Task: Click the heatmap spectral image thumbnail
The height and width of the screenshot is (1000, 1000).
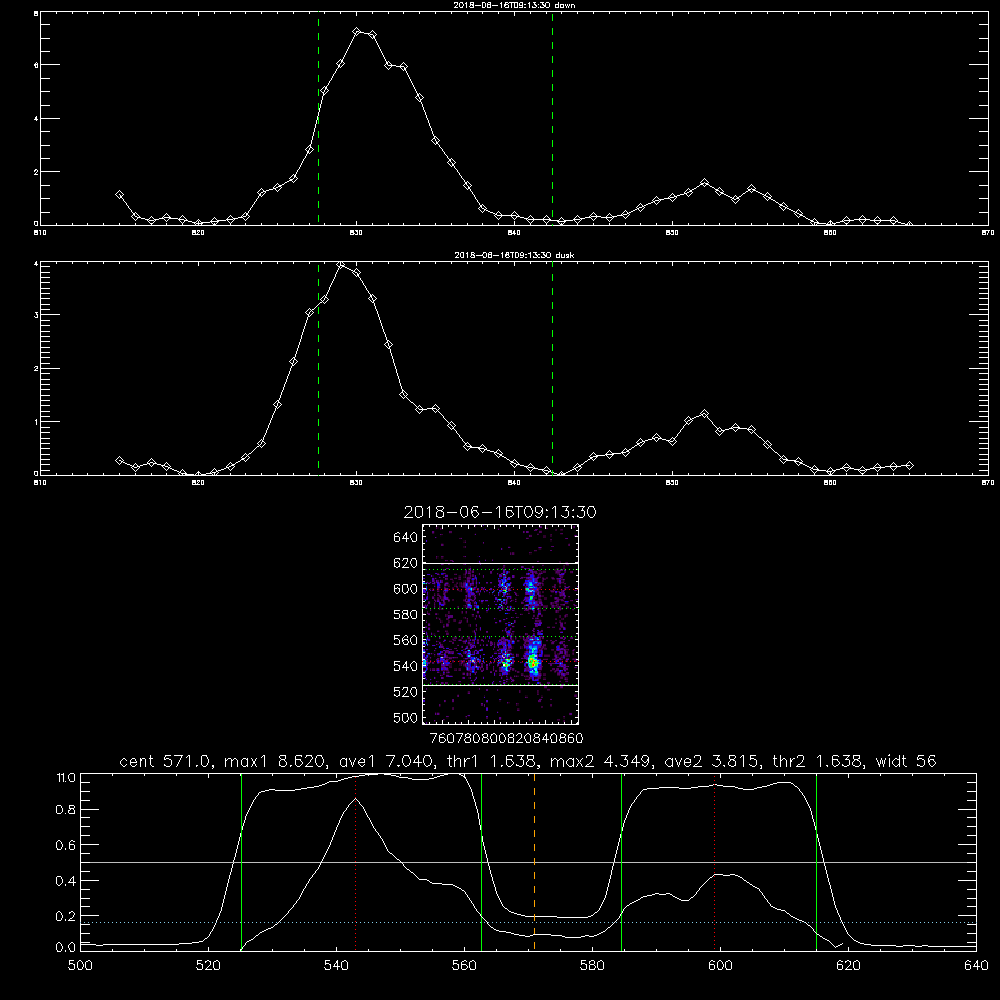Action: click(501, 624)
